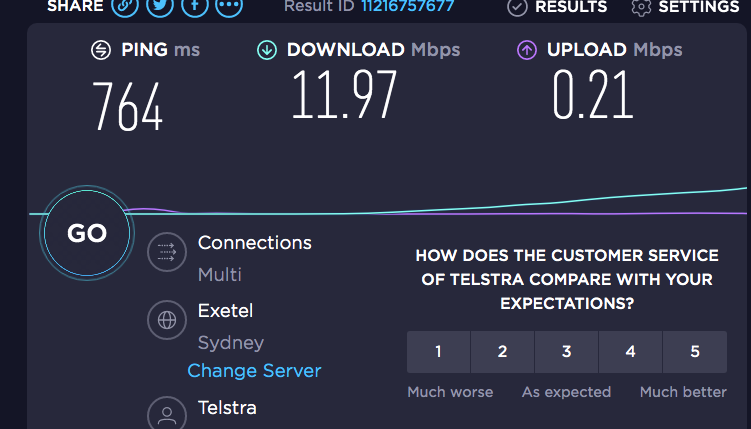751x429 pixels.
Task: Click the download arrow icon
Action: pyautogui.click(x=267, y=50)
